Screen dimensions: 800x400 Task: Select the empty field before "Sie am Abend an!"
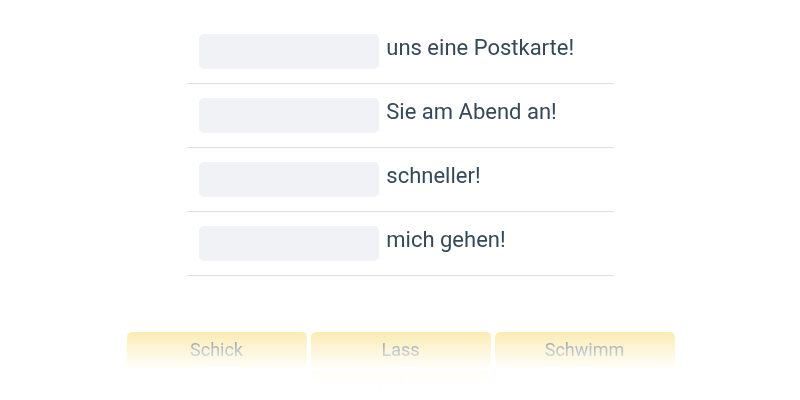(x=289, y=115)
